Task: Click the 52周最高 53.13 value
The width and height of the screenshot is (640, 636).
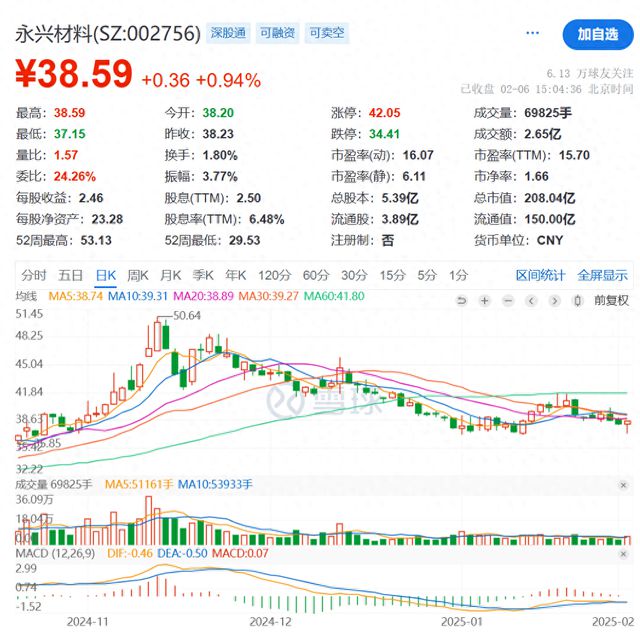Action: click(96, 240)
